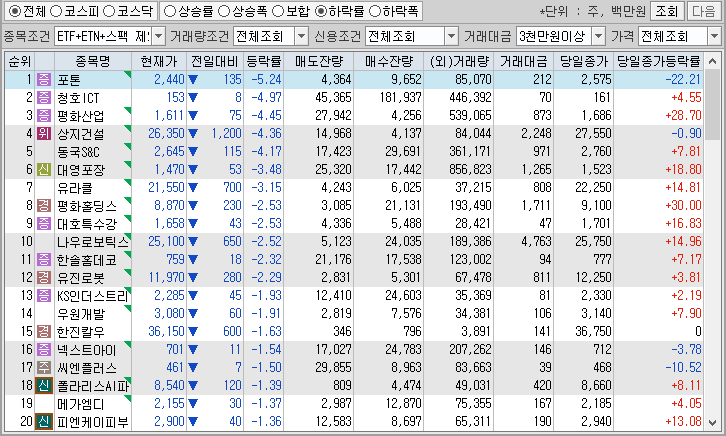This screenshot has width=726, height=436.
Task: Choose the 보합 option
Action: [278, 11]
